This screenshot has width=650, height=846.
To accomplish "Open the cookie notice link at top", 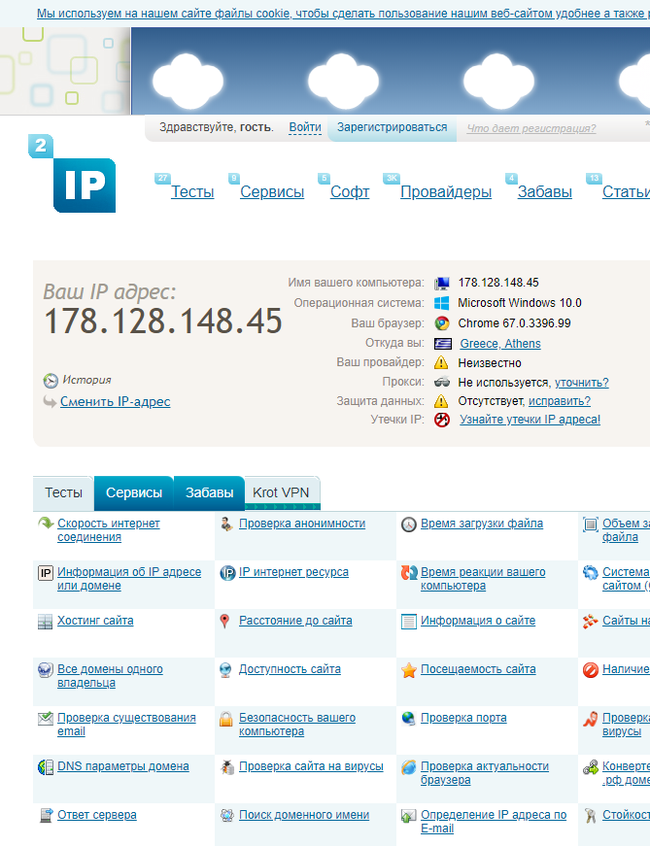I will point(343,13).
